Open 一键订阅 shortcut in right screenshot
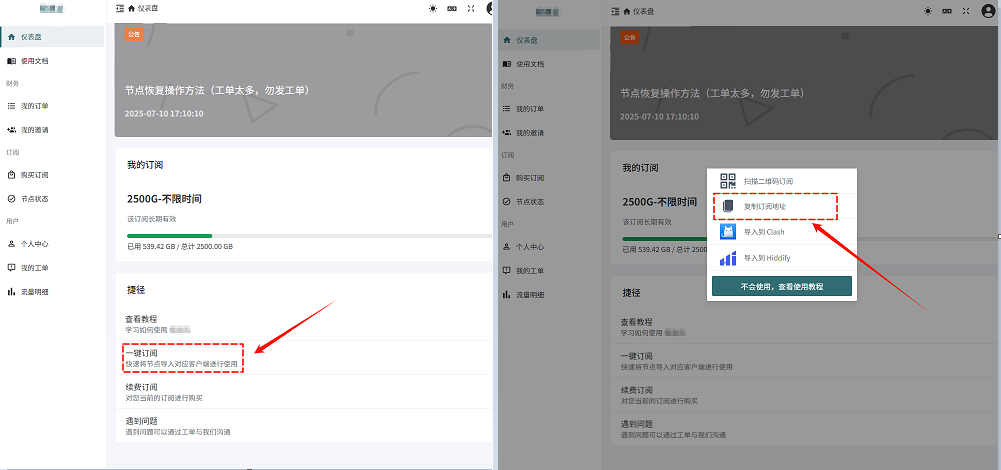This screenshot has width=1001, height=470. (x=806, y=361)
